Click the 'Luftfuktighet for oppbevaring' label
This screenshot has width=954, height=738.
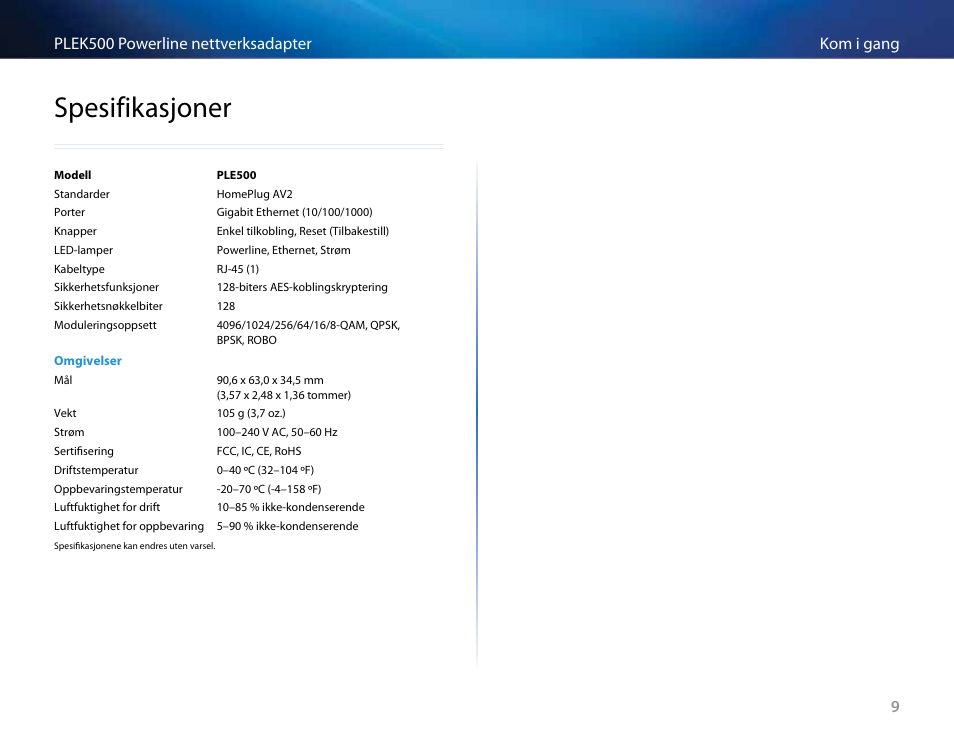point(129,526)
